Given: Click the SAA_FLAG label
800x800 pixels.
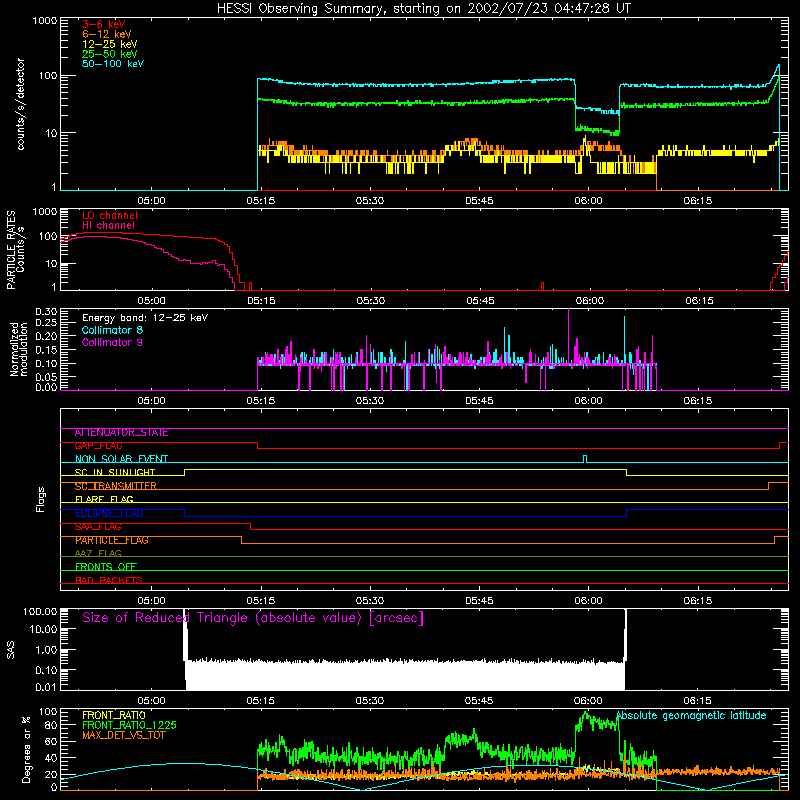Looking at the screenshot, I should [x=98, y=527].
